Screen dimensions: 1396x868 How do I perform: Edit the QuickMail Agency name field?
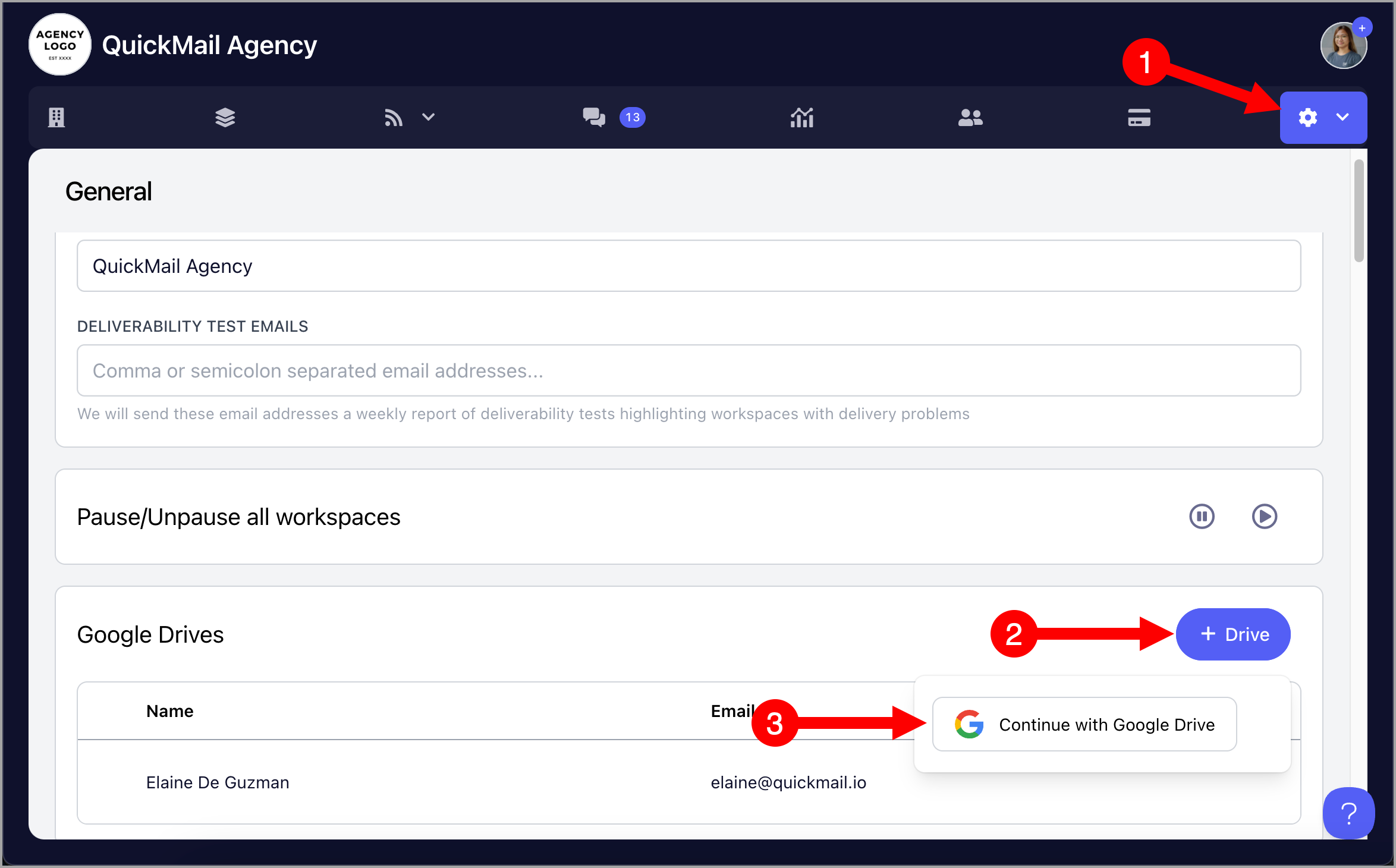[x=689, y=266]
